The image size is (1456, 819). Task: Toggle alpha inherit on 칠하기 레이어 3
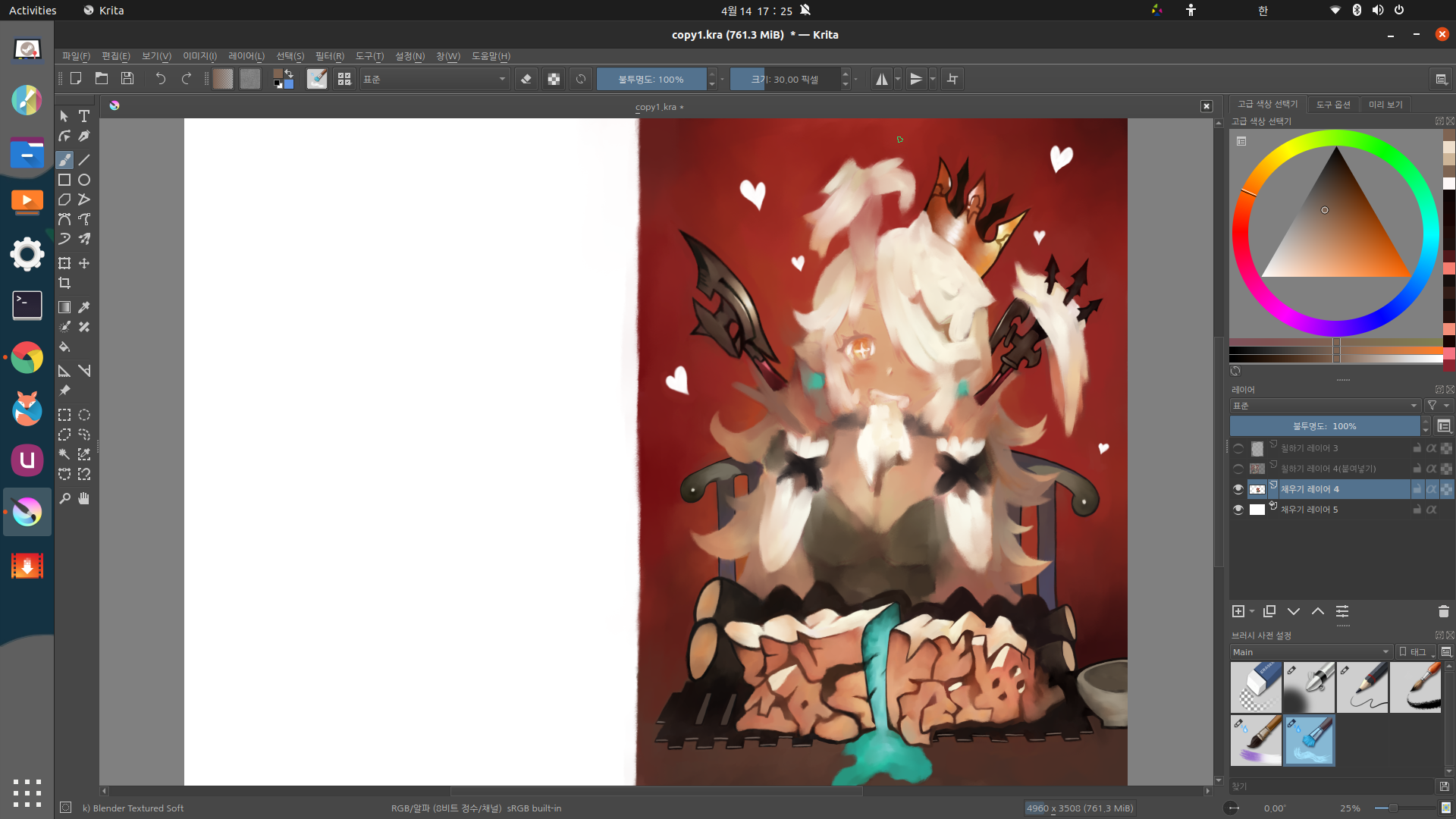(x=1431, y=448)
